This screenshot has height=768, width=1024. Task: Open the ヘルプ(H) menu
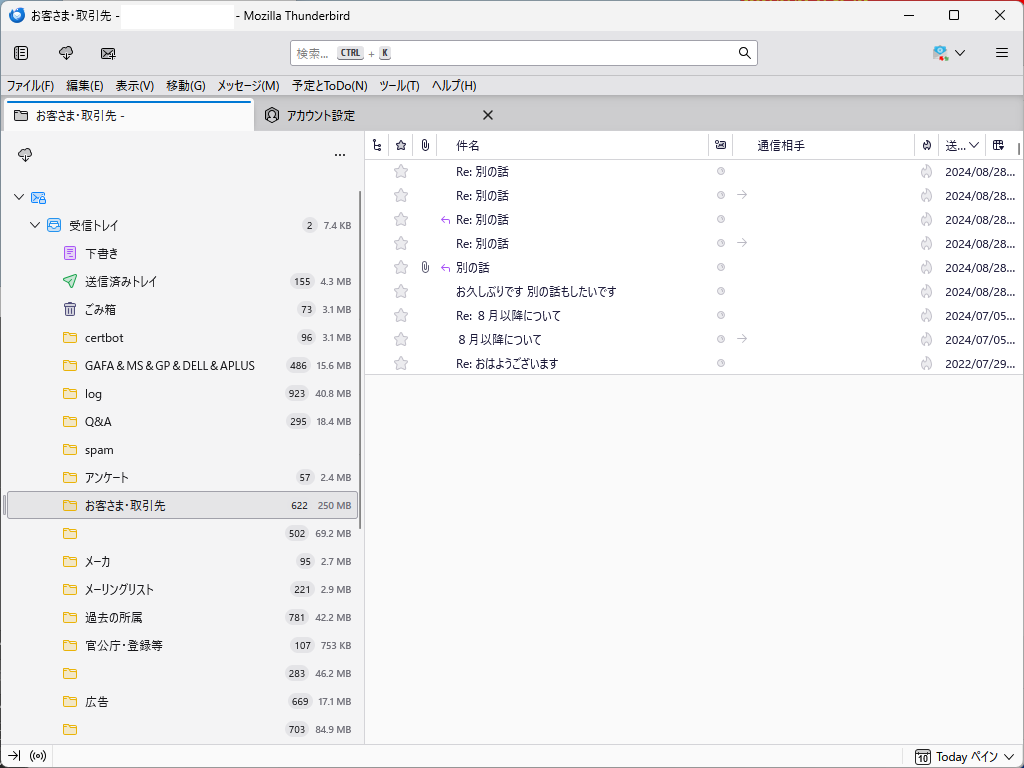click(x=454, y=86)
